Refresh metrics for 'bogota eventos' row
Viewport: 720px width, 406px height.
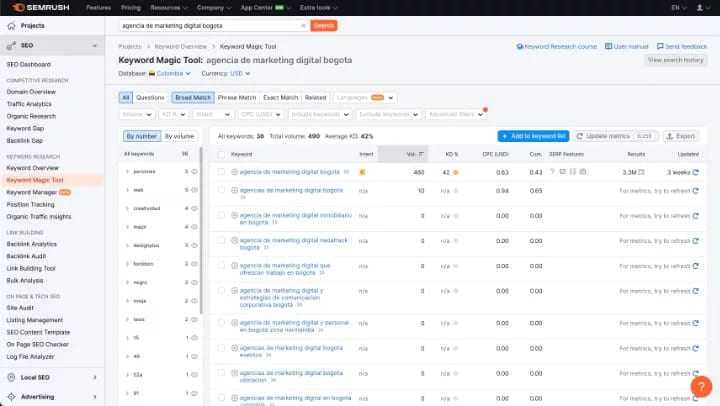coord(696,349)
